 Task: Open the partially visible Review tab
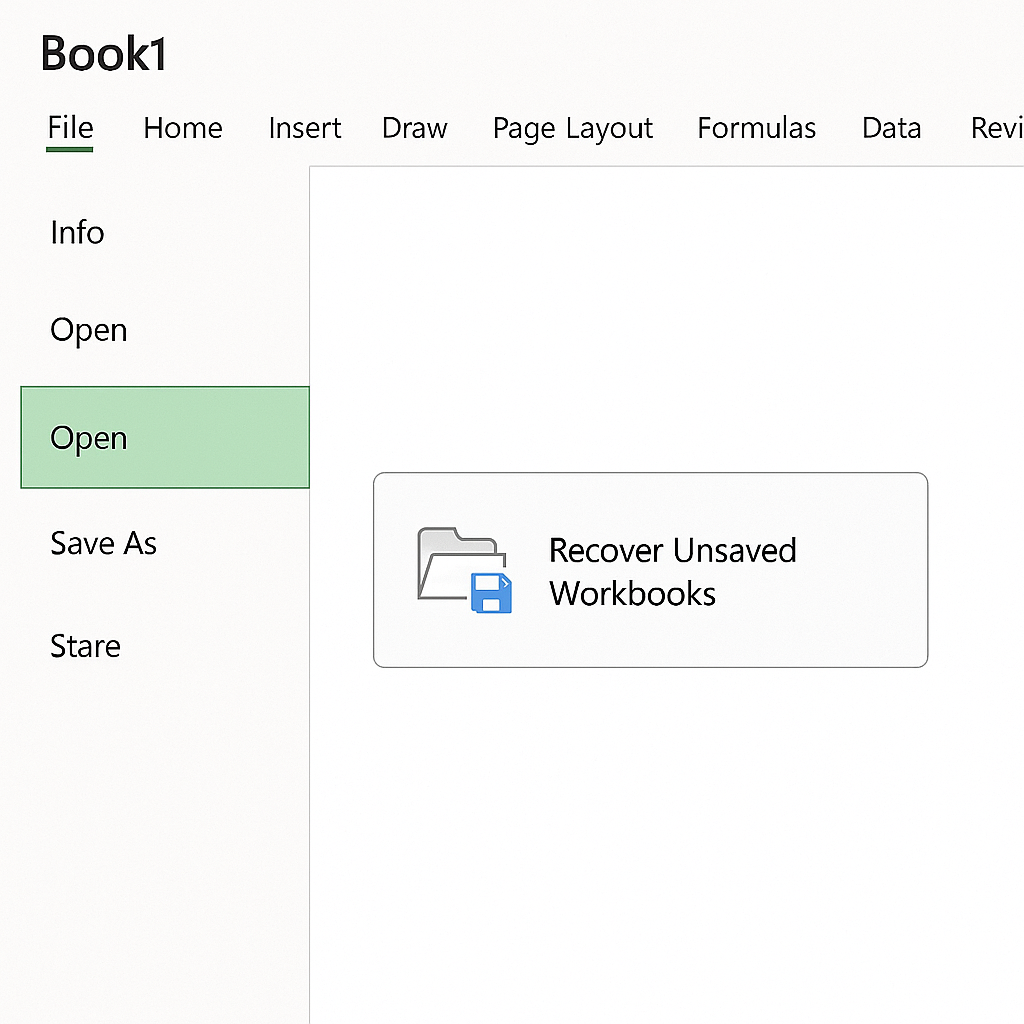(997, 128)
